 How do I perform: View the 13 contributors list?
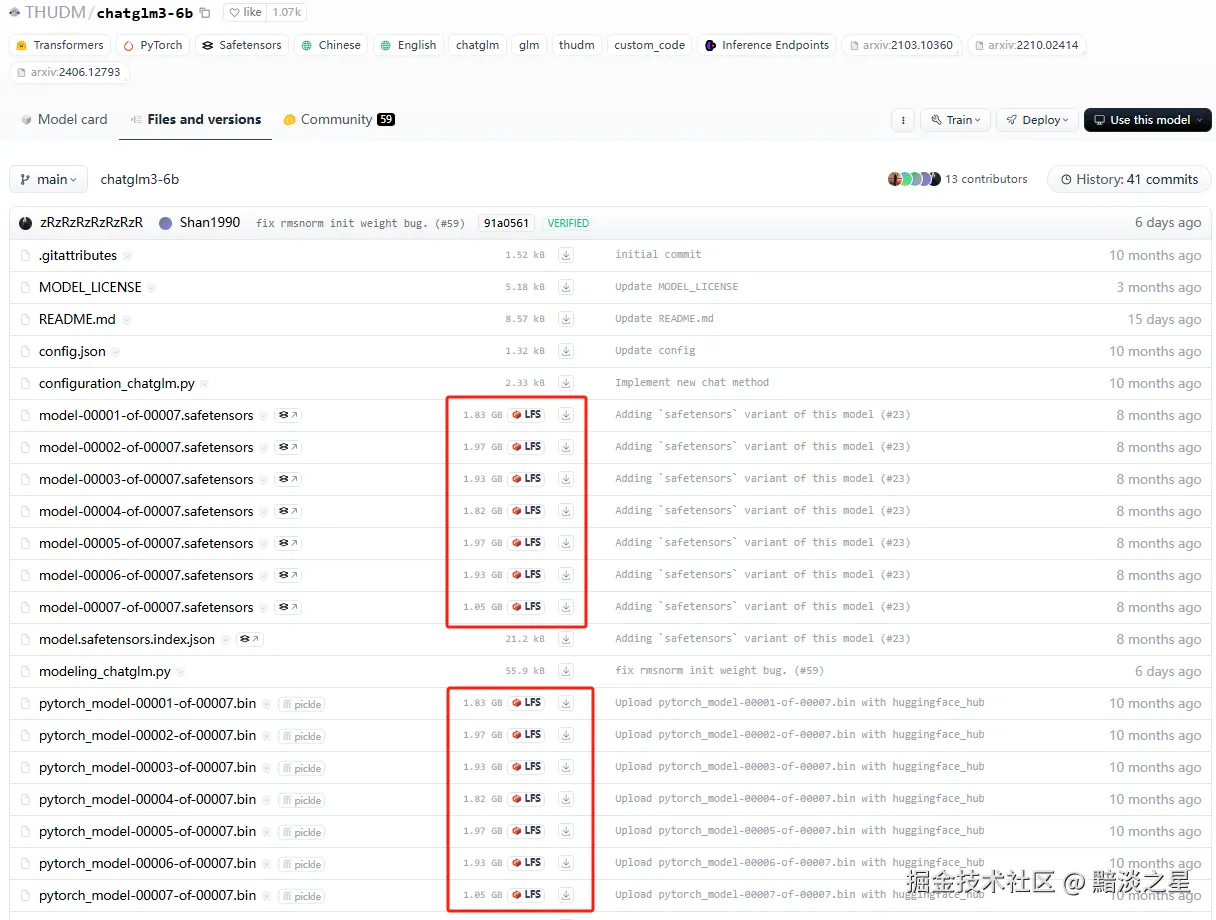957,179
